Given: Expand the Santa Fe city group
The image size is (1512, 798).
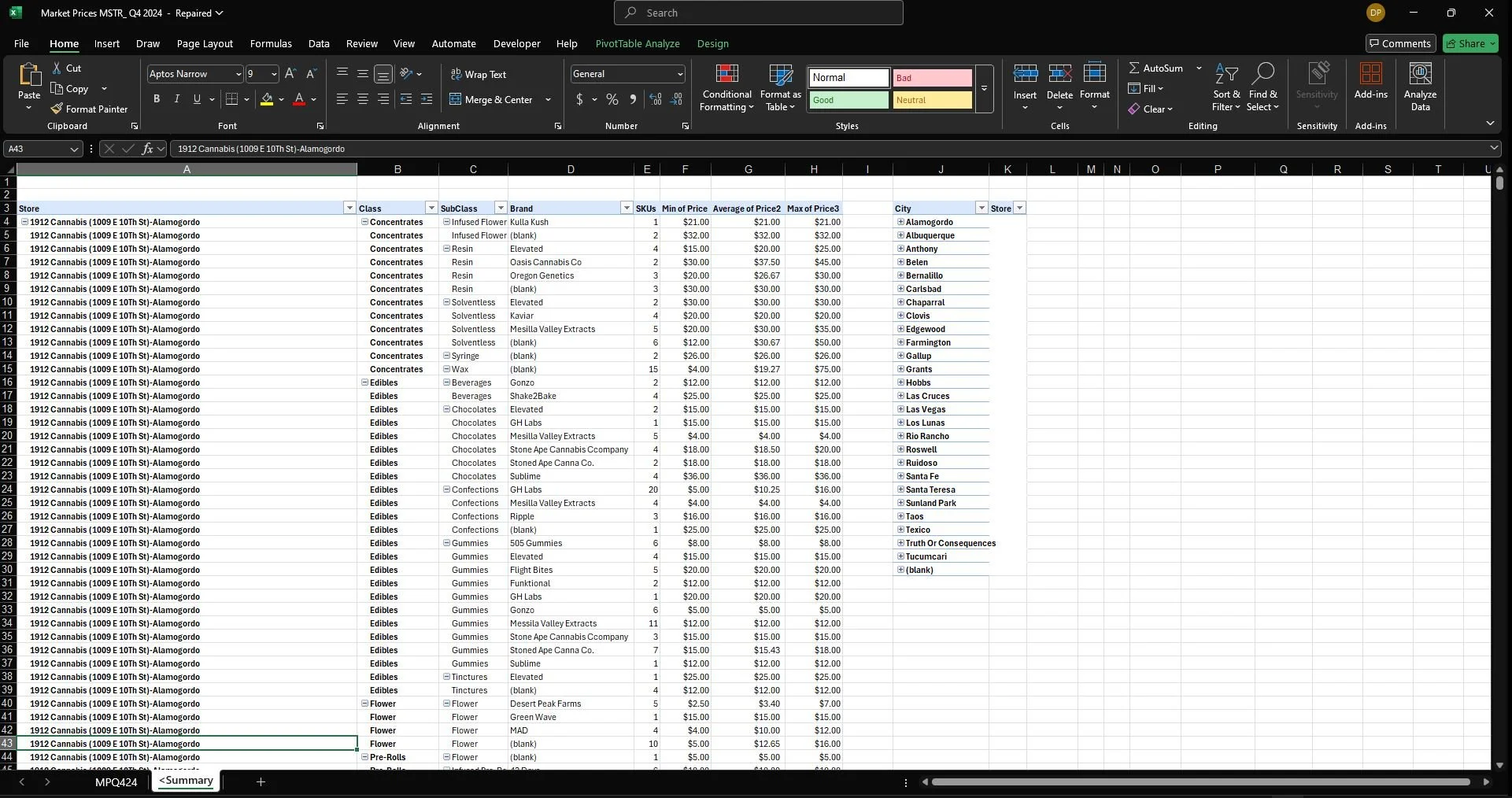Looking at the screenshot, I should 900,476.
